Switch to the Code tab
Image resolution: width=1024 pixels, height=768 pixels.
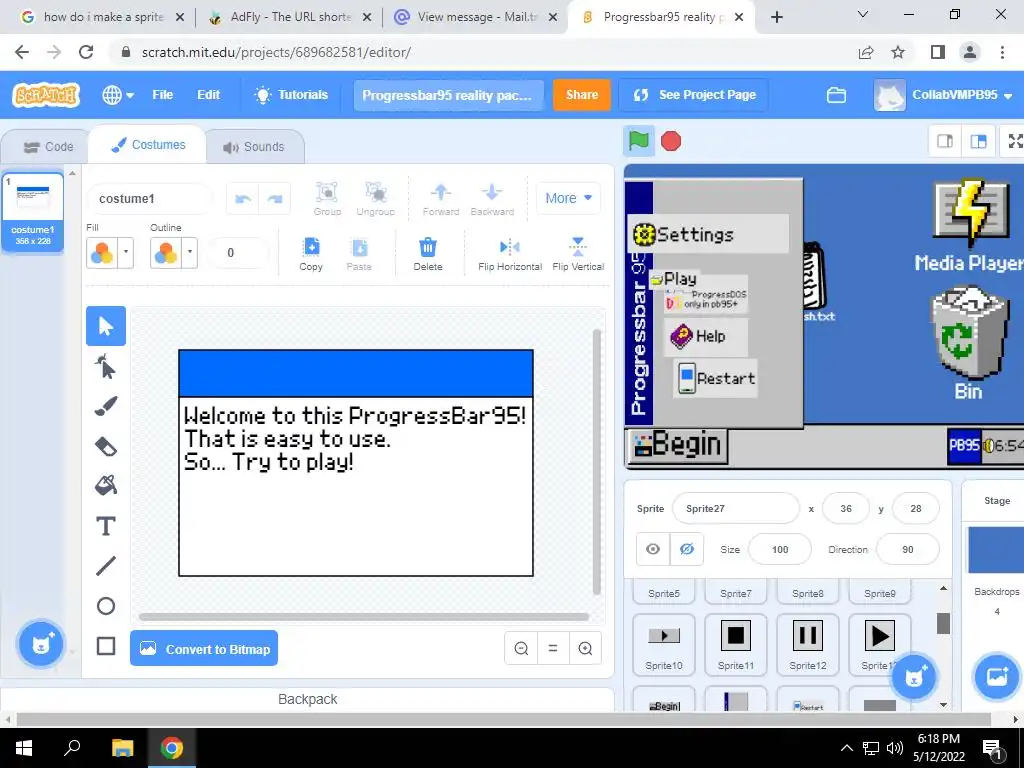pyautogui.click(x=48, y=147)
